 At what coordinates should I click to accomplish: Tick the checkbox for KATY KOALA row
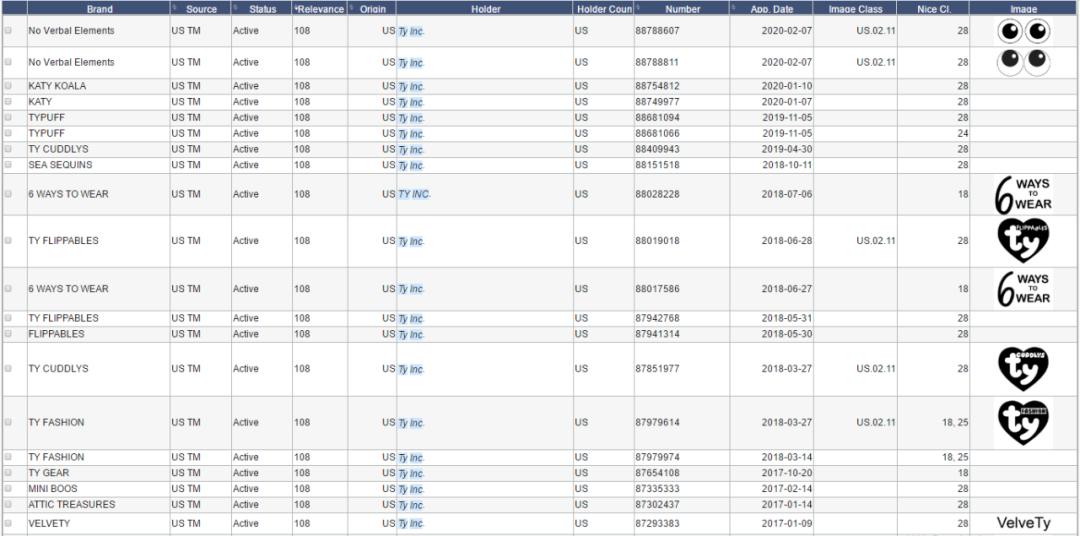coord(8,86)
